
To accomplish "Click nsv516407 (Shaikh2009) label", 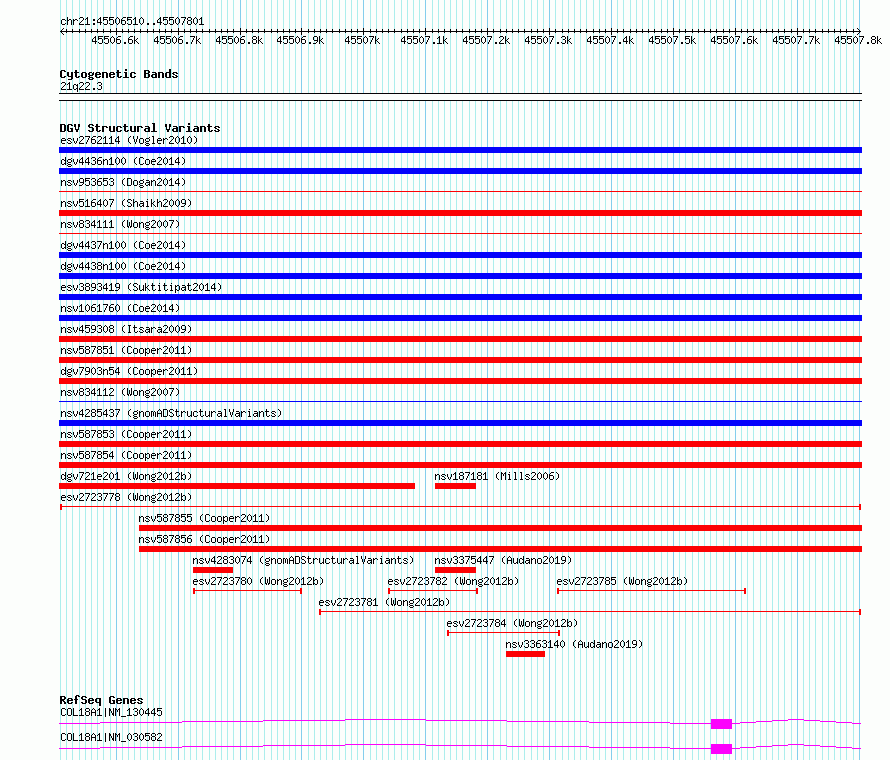I will 126,203.
